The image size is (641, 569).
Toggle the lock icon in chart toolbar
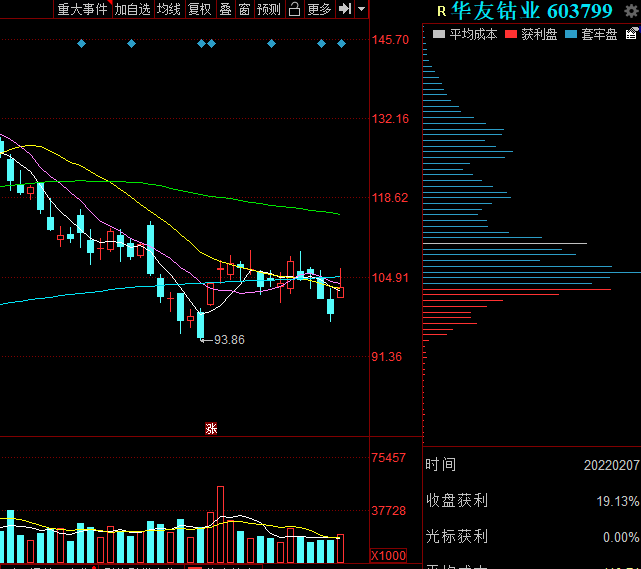(294, 9)
